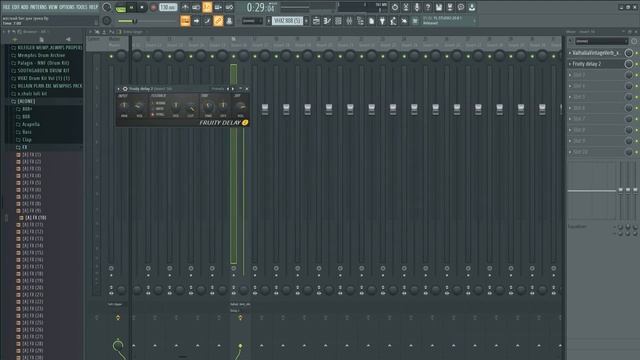Viewport: 640px width, 360px height.
Task: Click the Record button
Action: [x=153, y=7]
